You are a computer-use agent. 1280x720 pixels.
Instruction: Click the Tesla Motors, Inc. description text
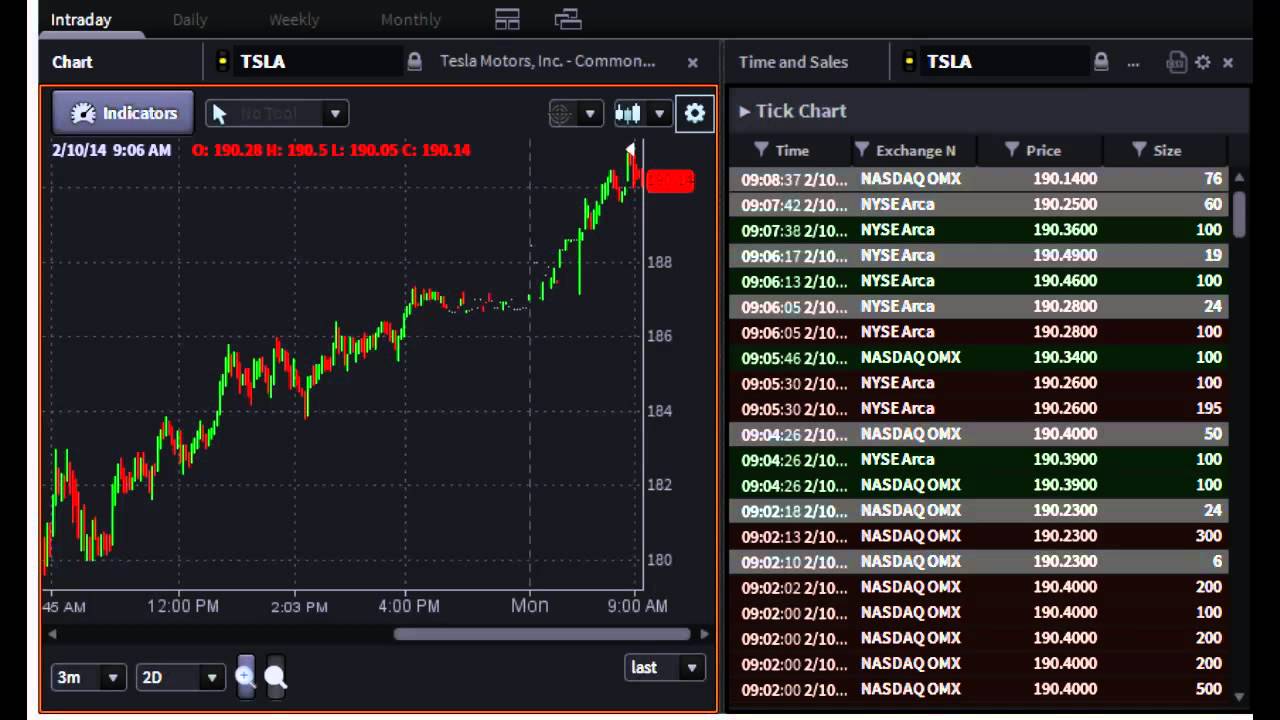coord(548,62)
